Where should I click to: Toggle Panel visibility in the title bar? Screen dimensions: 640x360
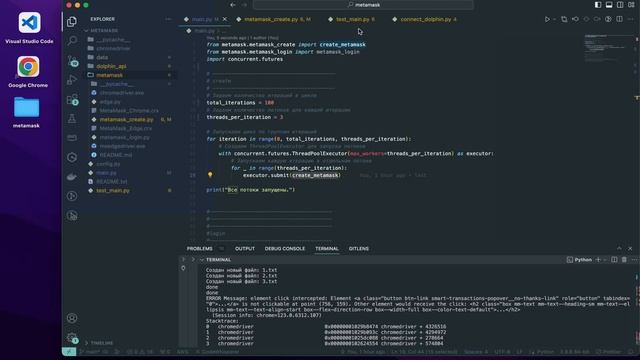point(609,5)
